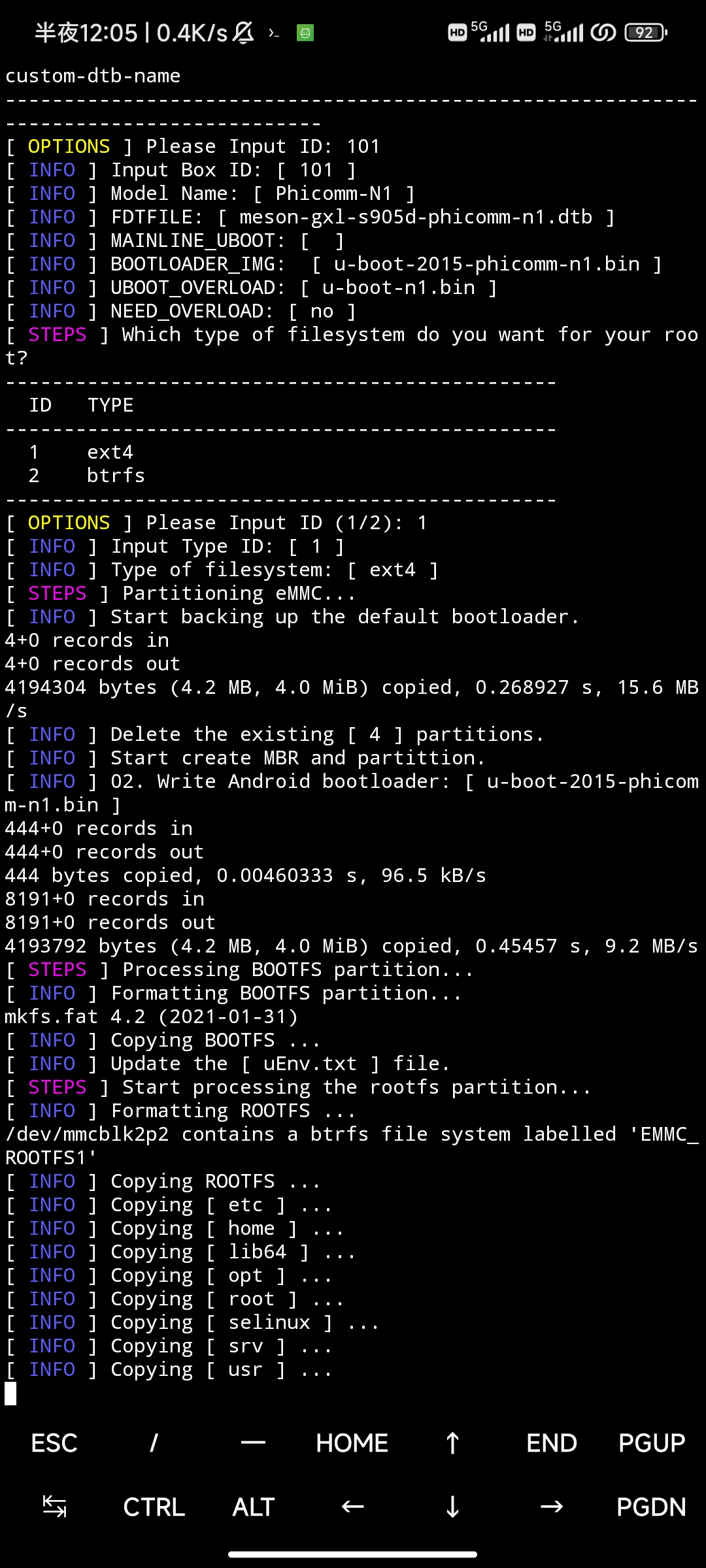706x1568 pixels.
Task: Tap 'Delete the existing [ 4 ] partitions.' line
Action: (x=275, y=734)
